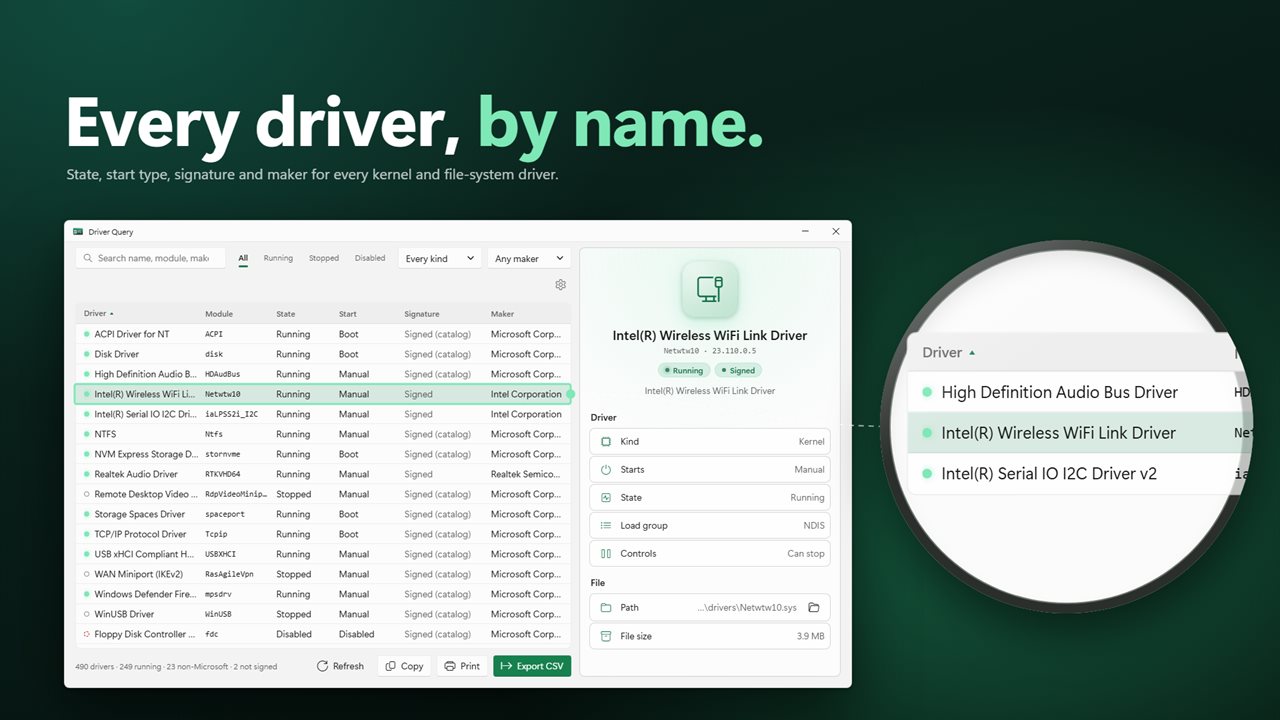Click status dot of Floppy Disk Controller row

pos(87,634)
